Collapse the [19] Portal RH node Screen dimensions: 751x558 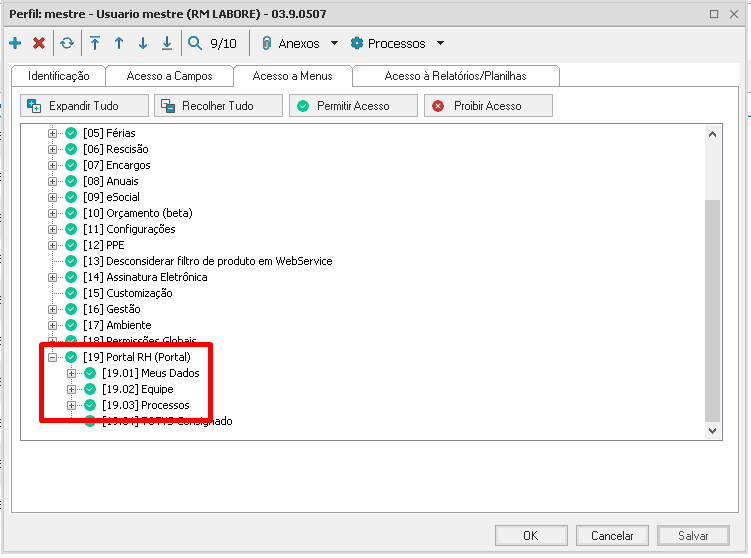[52, 357]
